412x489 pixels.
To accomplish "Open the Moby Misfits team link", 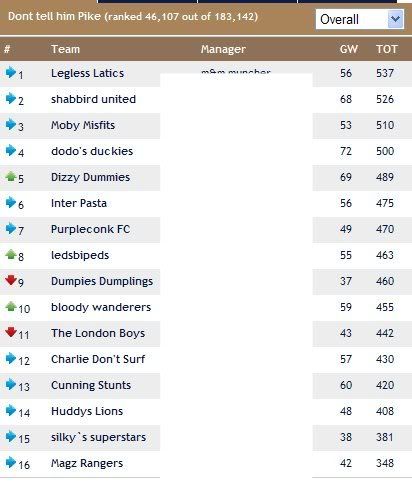I will tap(83, 125).
